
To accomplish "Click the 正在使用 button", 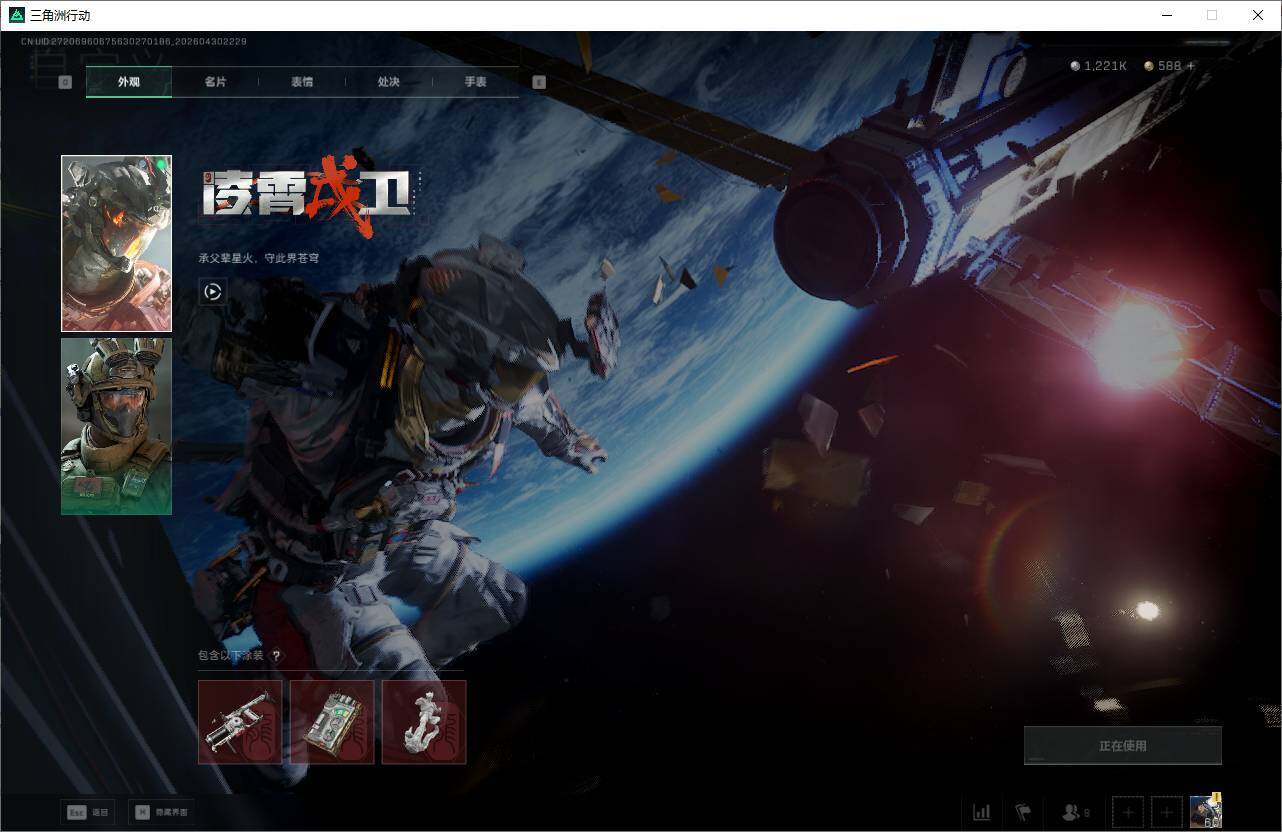I will point(1123,746).
